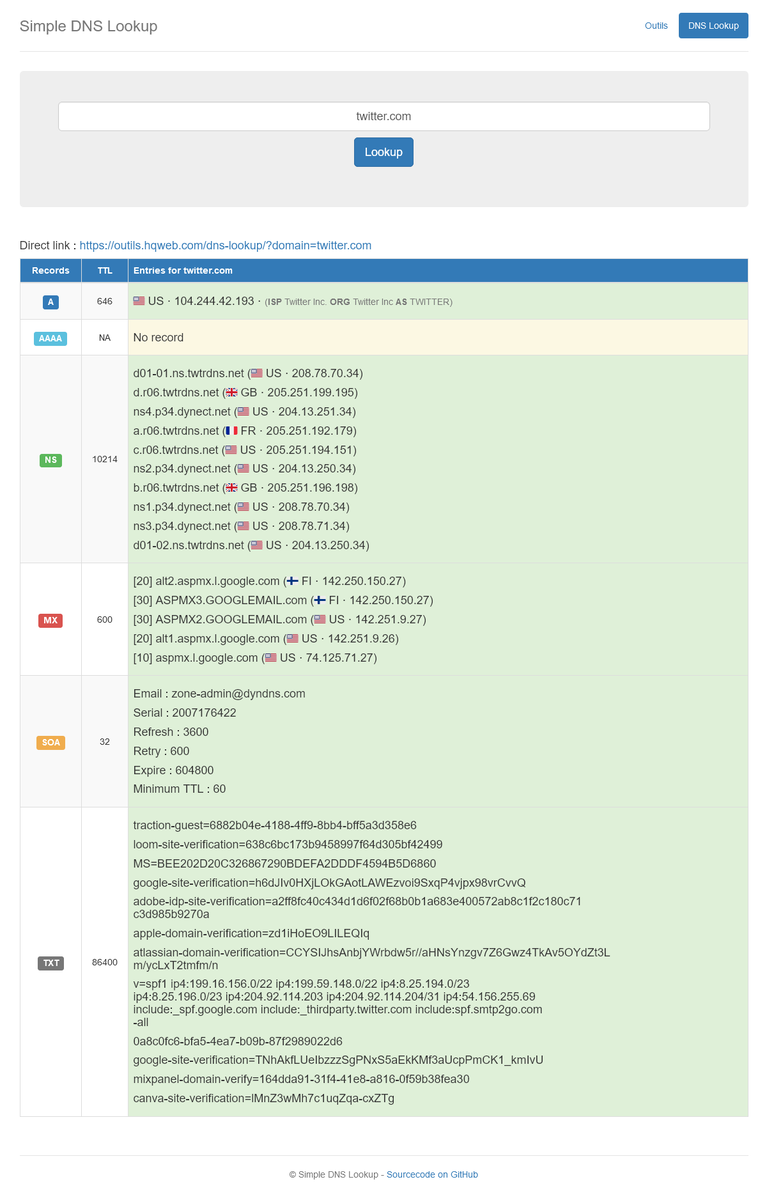Screen dimensions: 767x1200
Task: Click the Simple DNS Lookup site title
Action: pyautogui.click(x=88, y=26)
